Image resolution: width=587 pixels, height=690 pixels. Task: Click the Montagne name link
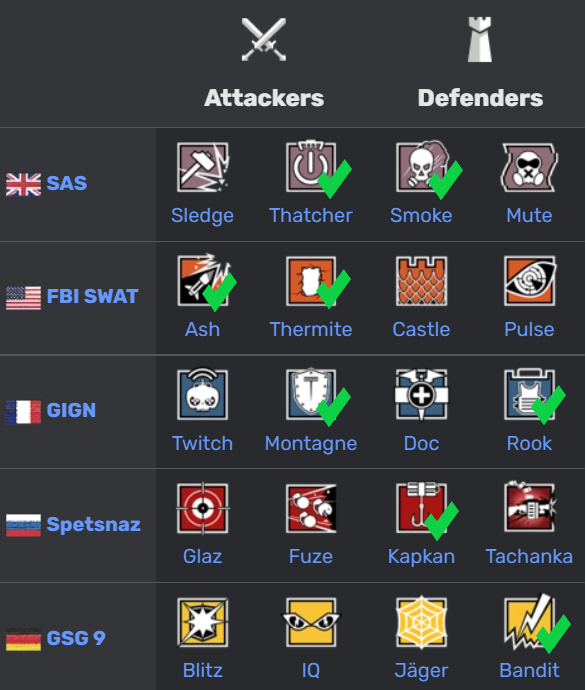311,443
